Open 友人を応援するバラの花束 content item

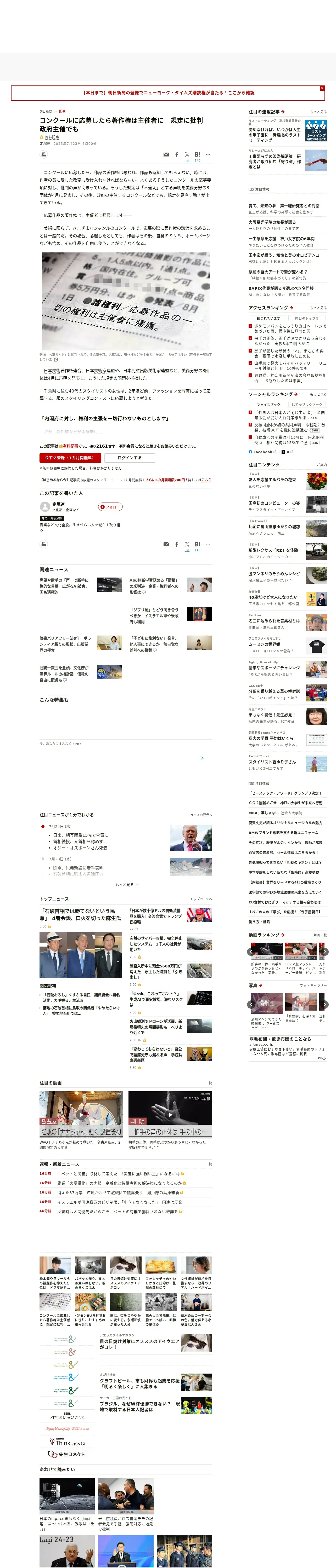coord(273,480)
